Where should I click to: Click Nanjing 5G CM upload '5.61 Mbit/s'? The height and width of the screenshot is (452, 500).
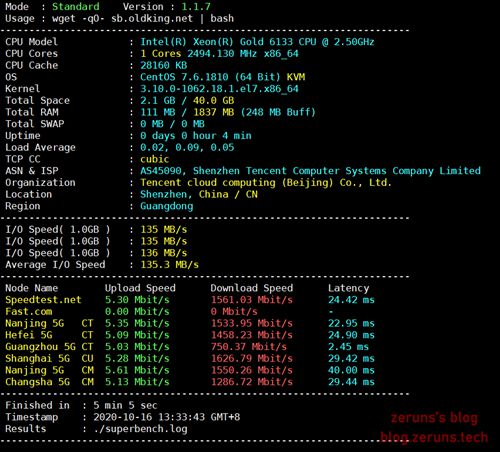click(x=137, y=370)
